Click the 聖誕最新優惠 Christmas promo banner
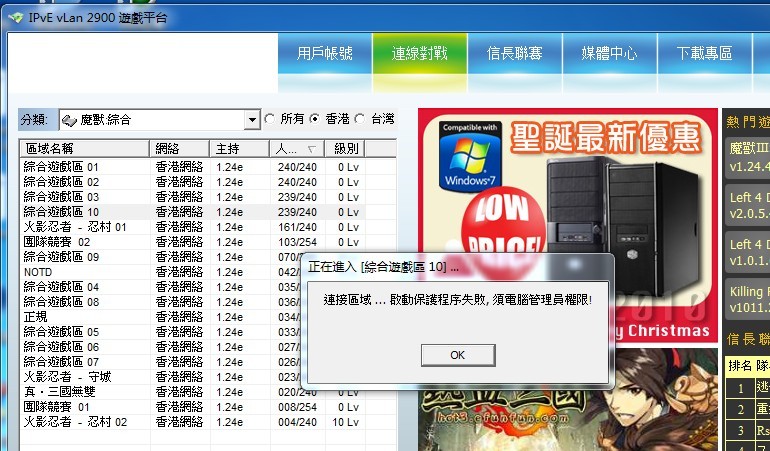Viewport: 770px width, 451px height. pyautogui.click(x=567, y=225)
